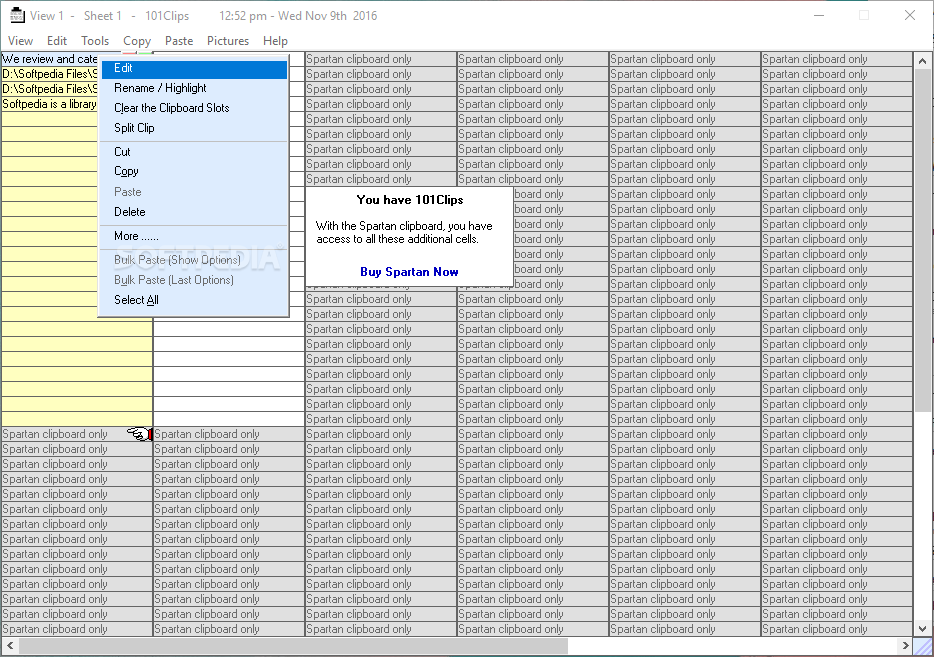This screenshot has width=934, height=657.
Task: Open the More ...... submenu entry
Action: tap(194, 236)
